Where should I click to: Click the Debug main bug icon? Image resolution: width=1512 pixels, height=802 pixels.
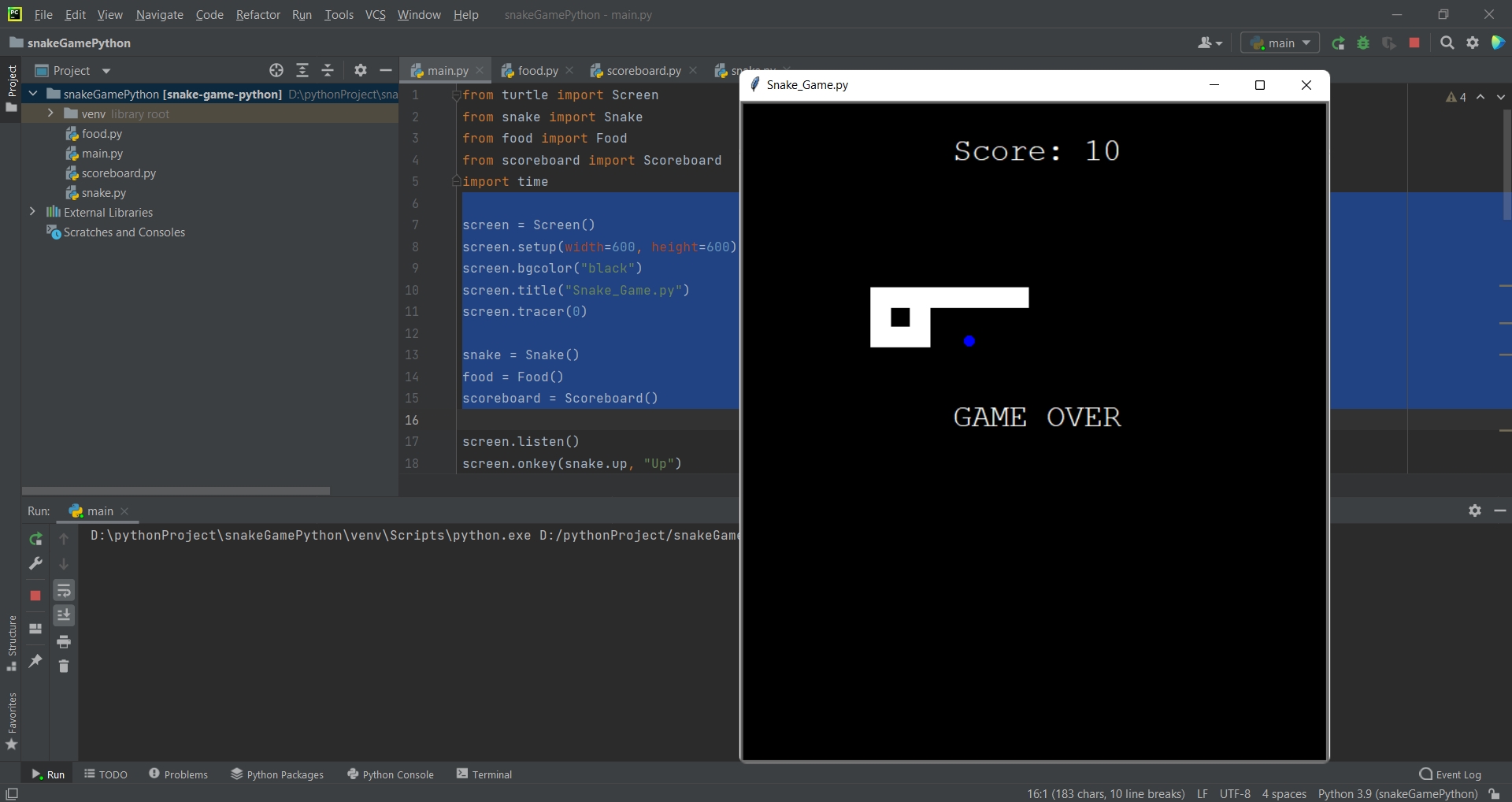[1363, 43]
